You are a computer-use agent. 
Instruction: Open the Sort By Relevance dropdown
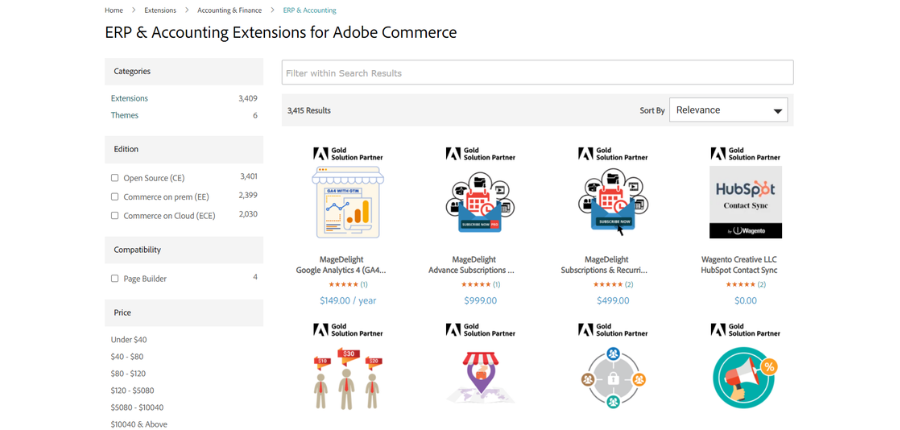(728, 110)
